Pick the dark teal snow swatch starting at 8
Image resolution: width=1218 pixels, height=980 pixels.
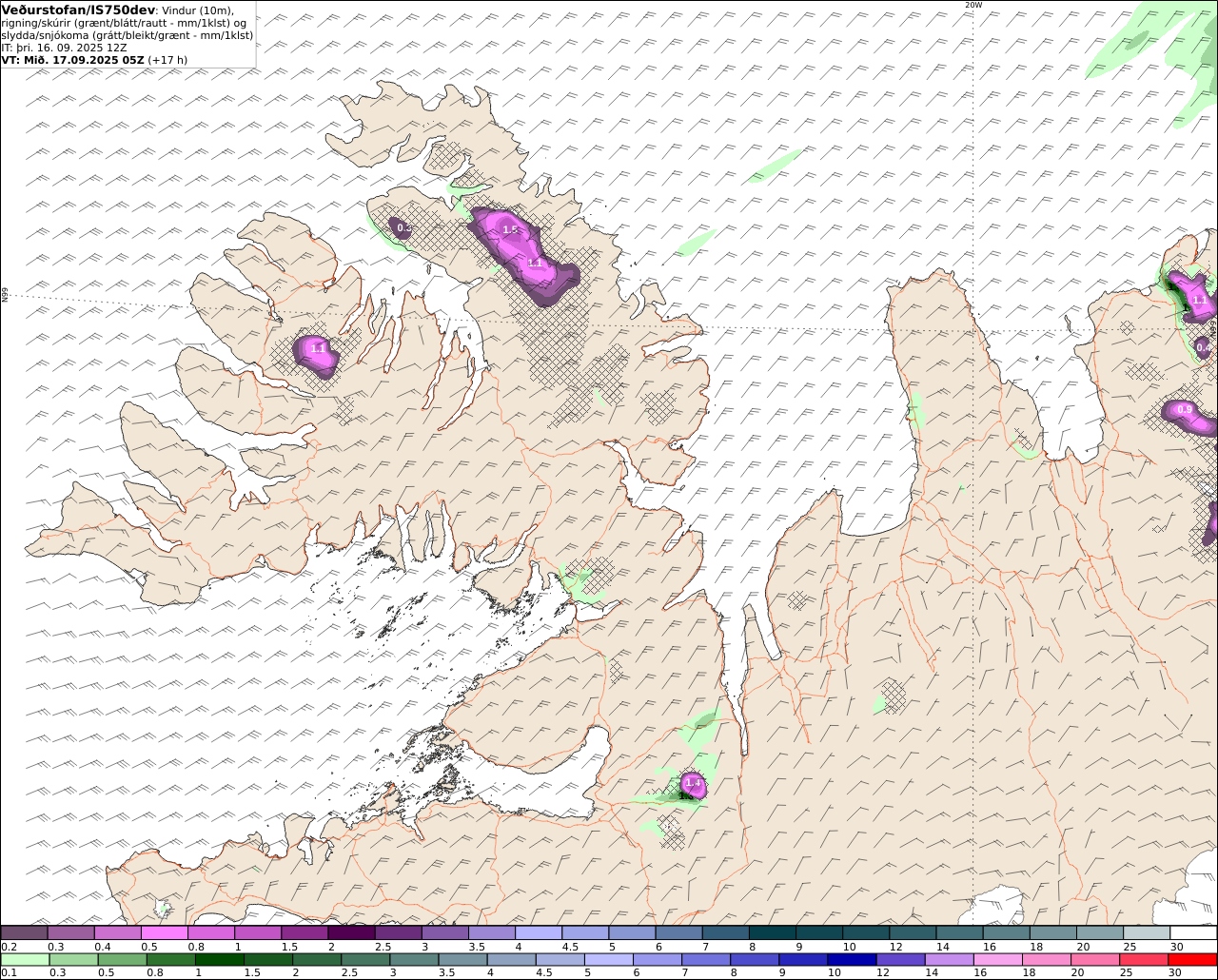coord(773,933)
